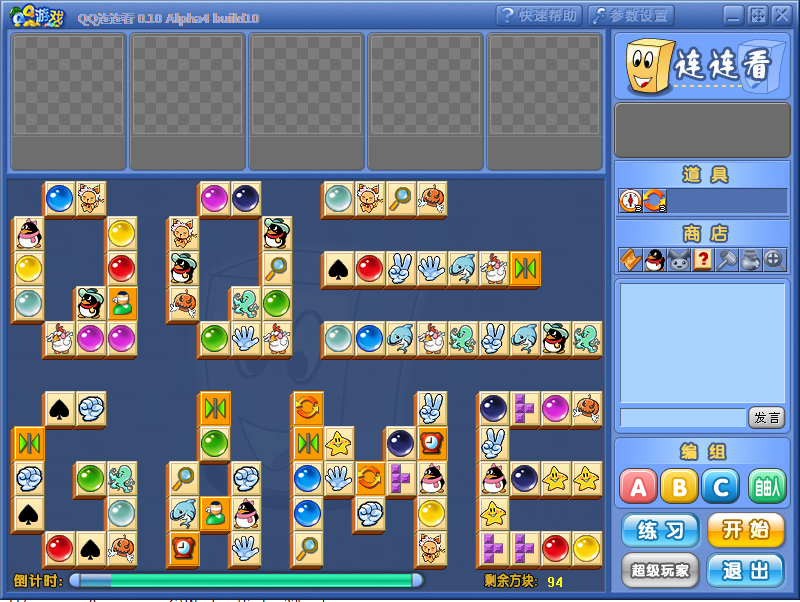The height and width of the screenshot is (602, 800).
Task: Select the green 自由人 free group button
Action: pos(767,487)
